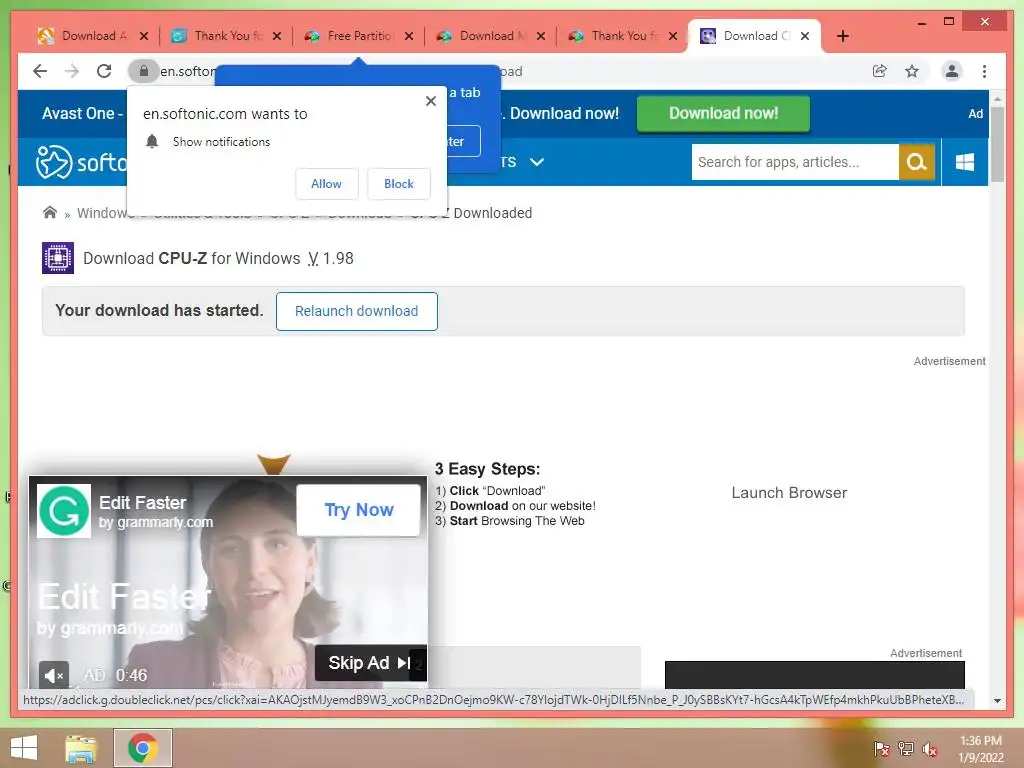
Task: Click Try Now on Grammarly ad
Action: click(x=359, y=510)
